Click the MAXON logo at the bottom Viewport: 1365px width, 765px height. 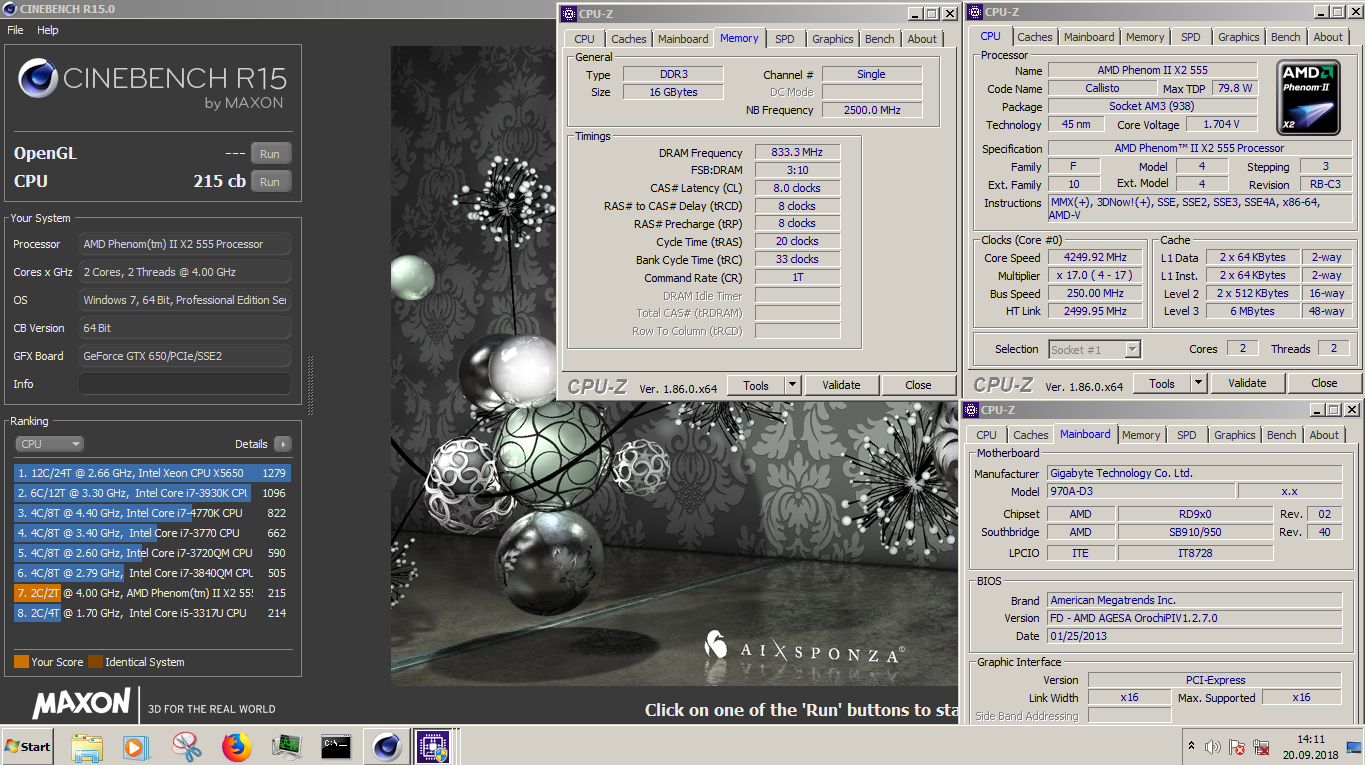click(x=82, y=703)
